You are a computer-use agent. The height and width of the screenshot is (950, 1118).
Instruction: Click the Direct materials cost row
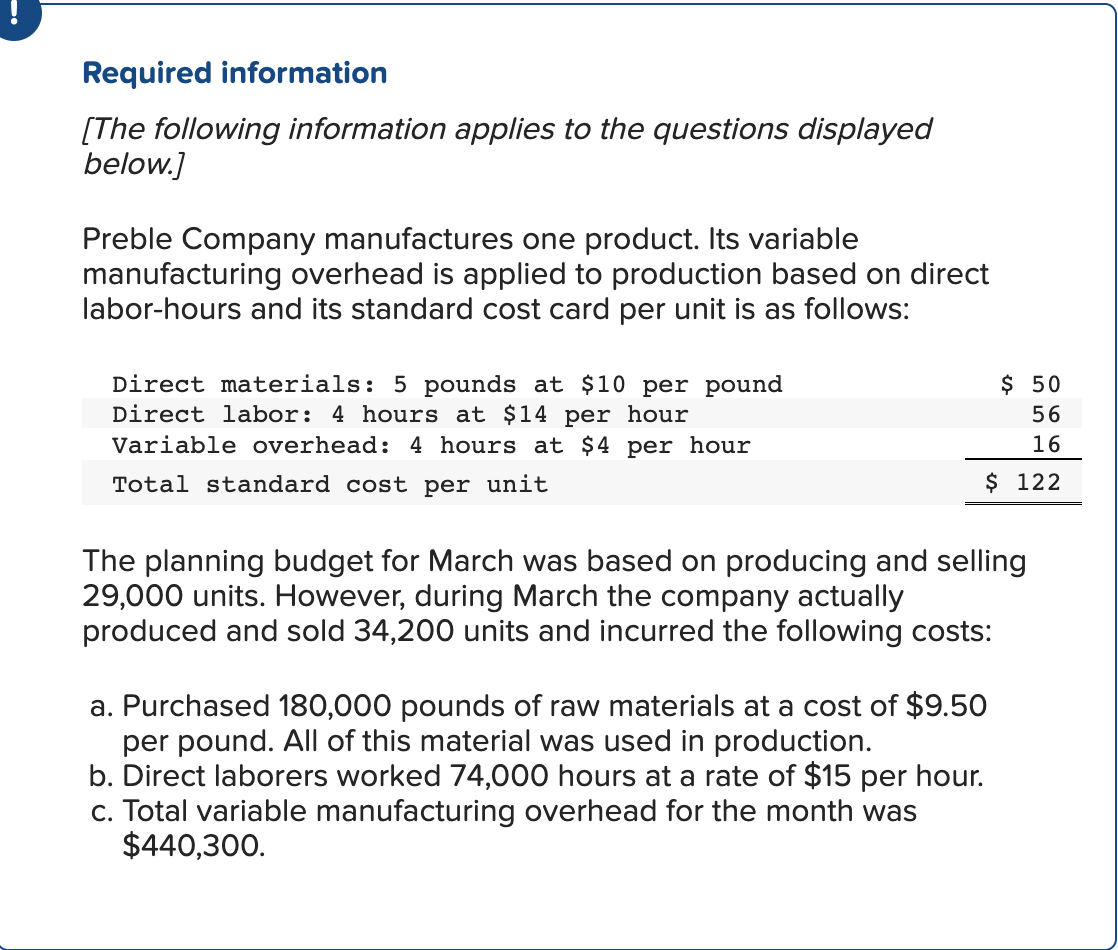pos(582,384)
